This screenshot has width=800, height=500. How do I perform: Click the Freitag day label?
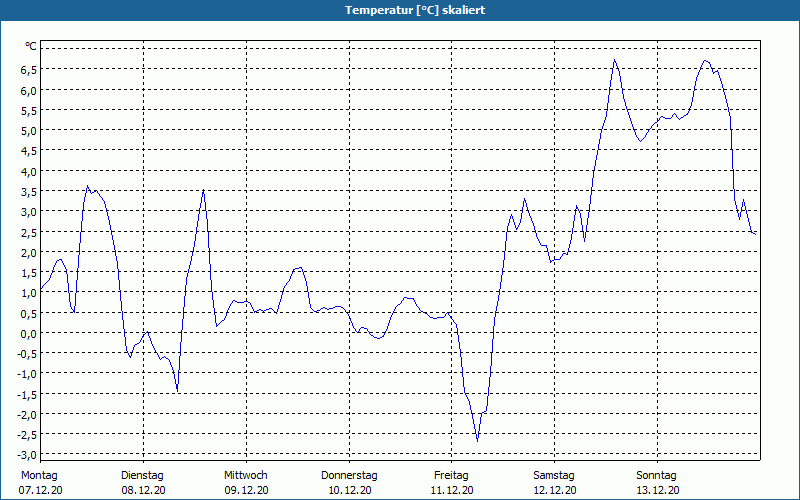pos(451,476)
